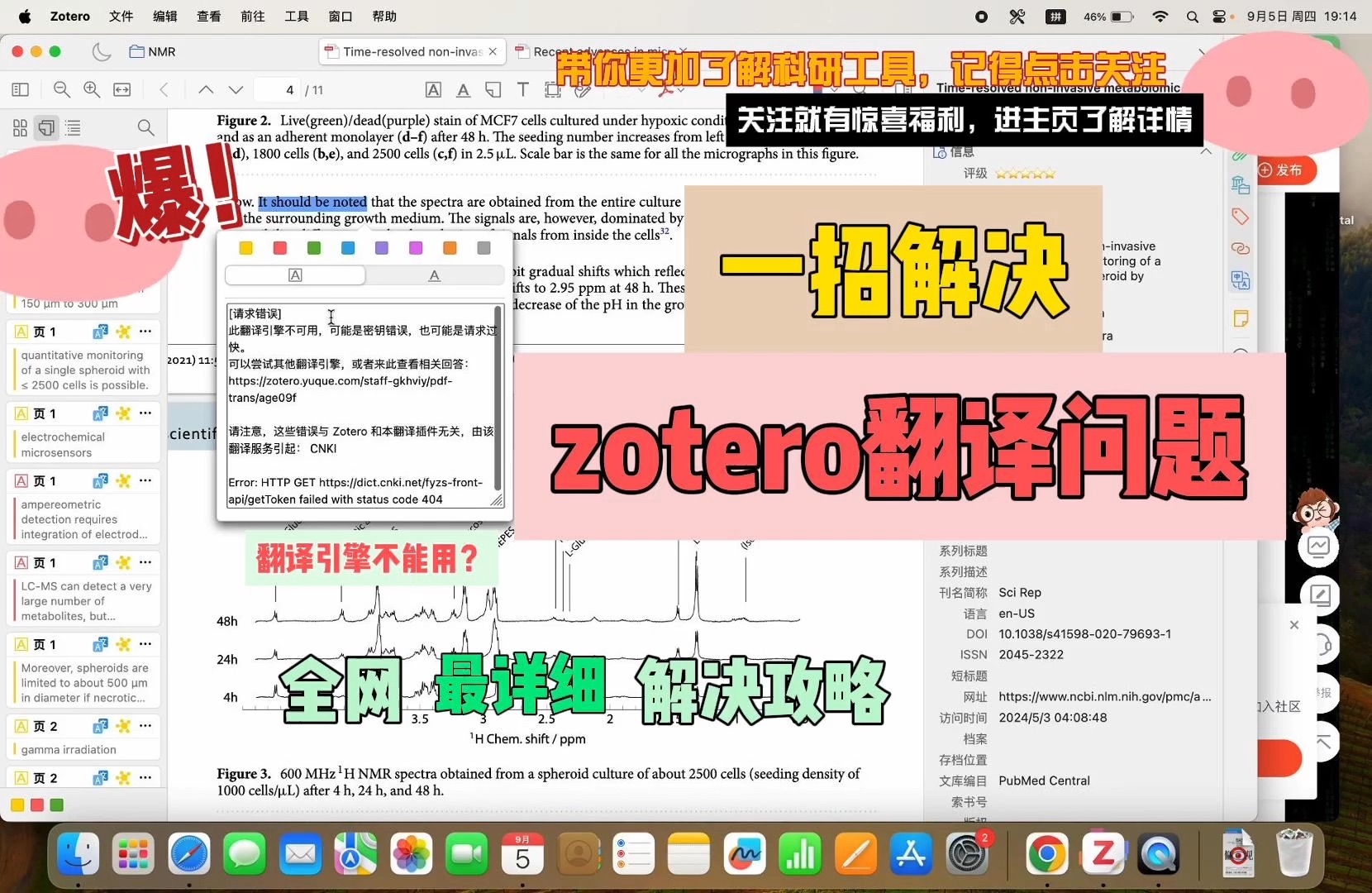Choose underline mode in selection popup
1372x893 pixels.
point(435,275)
